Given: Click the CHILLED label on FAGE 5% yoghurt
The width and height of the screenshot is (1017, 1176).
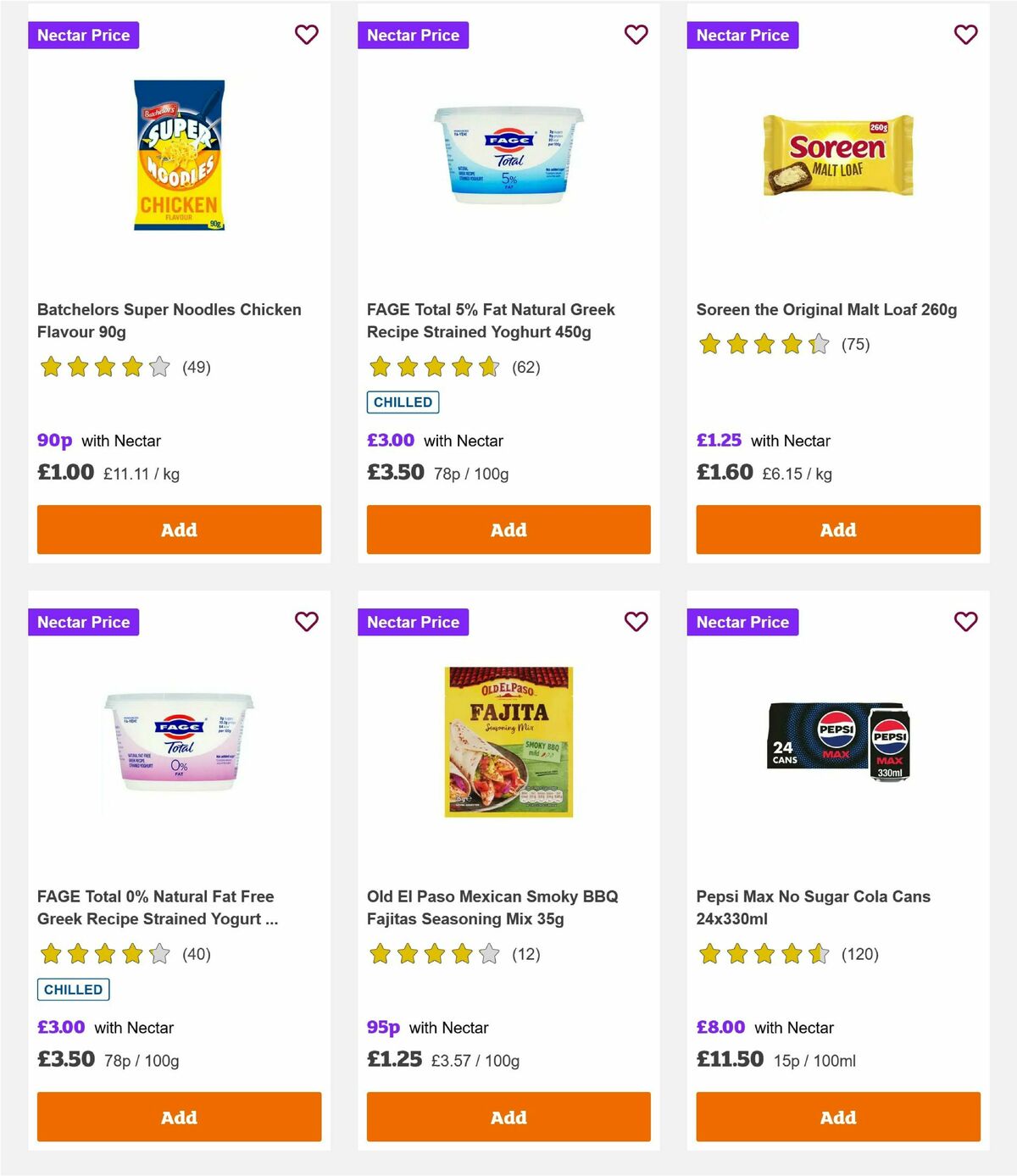Looking at the screenshot, I should click(x=403, y=402).
